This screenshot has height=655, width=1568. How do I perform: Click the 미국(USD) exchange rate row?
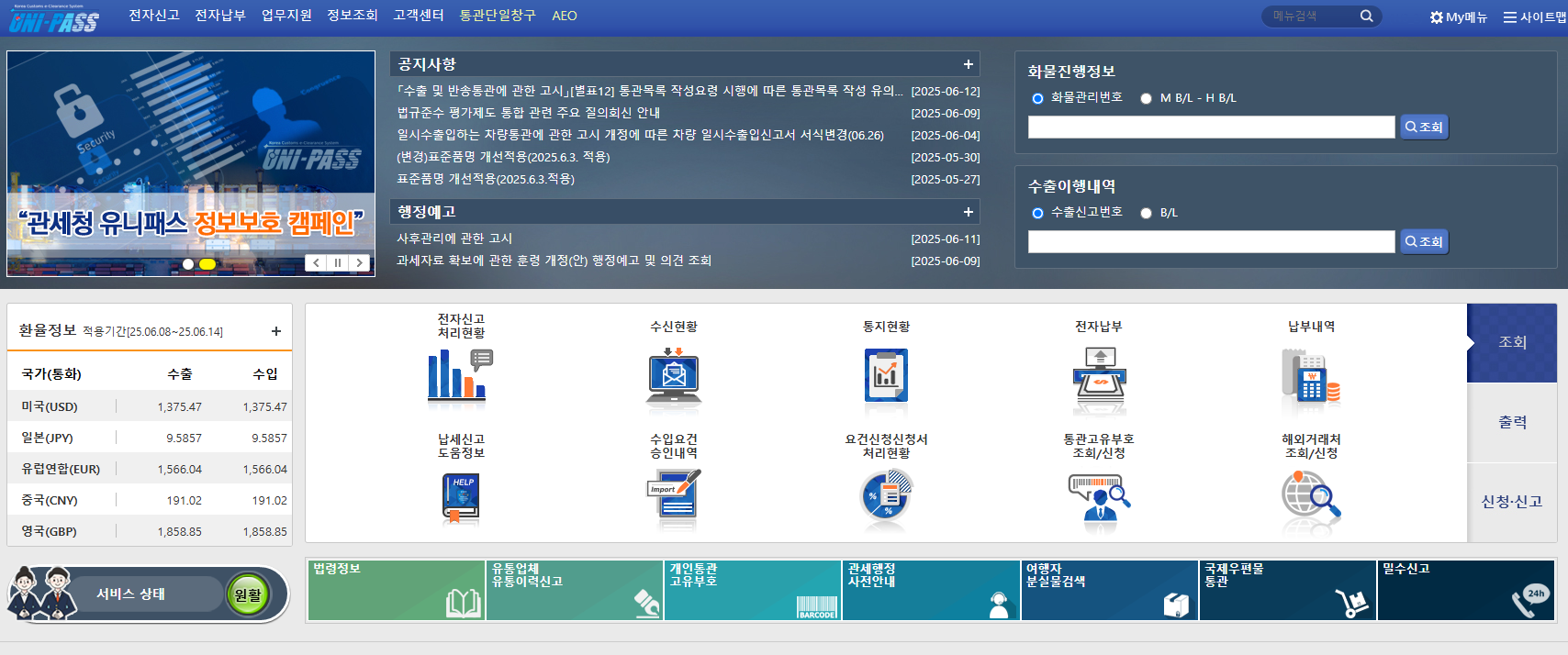pyautogui.click(x=150, y=406)
